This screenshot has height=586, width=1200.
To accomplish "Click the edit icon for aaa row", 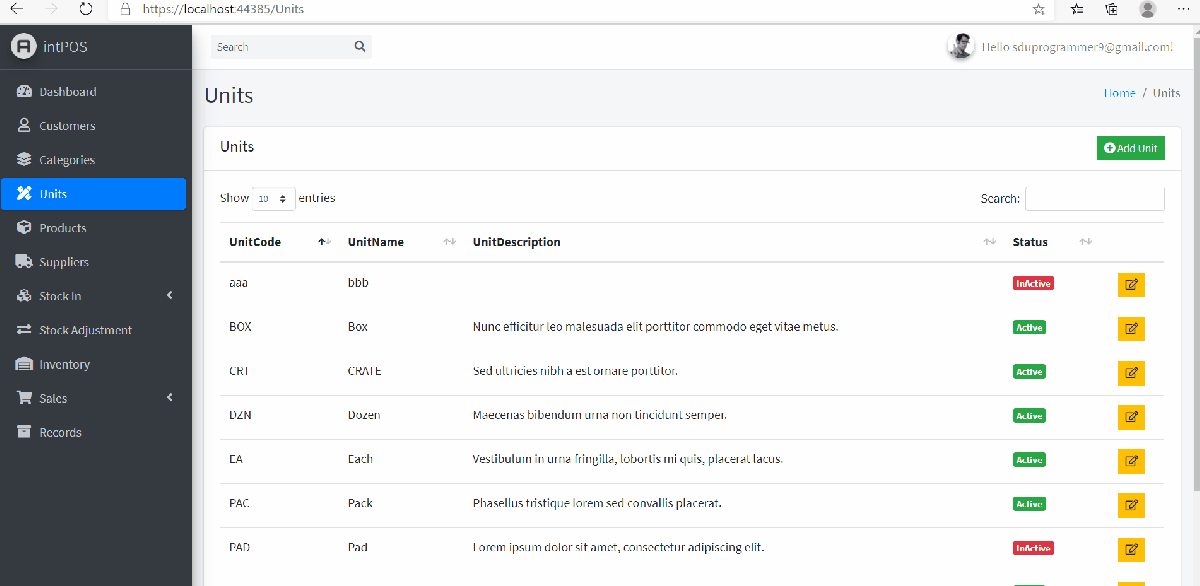I will click(1131, 284).
